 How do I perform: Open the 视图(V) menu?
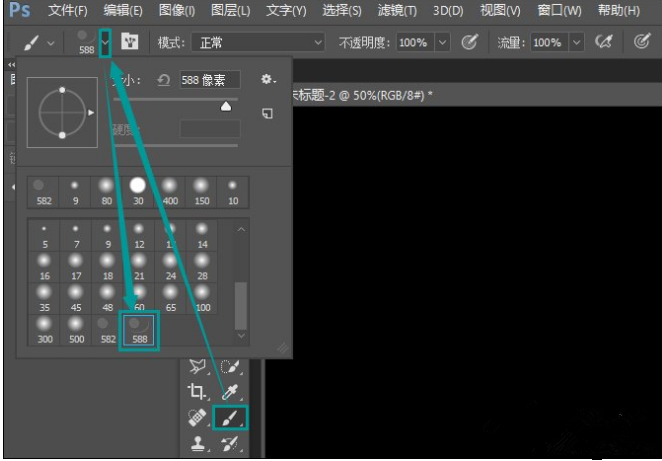pos(500,11)
